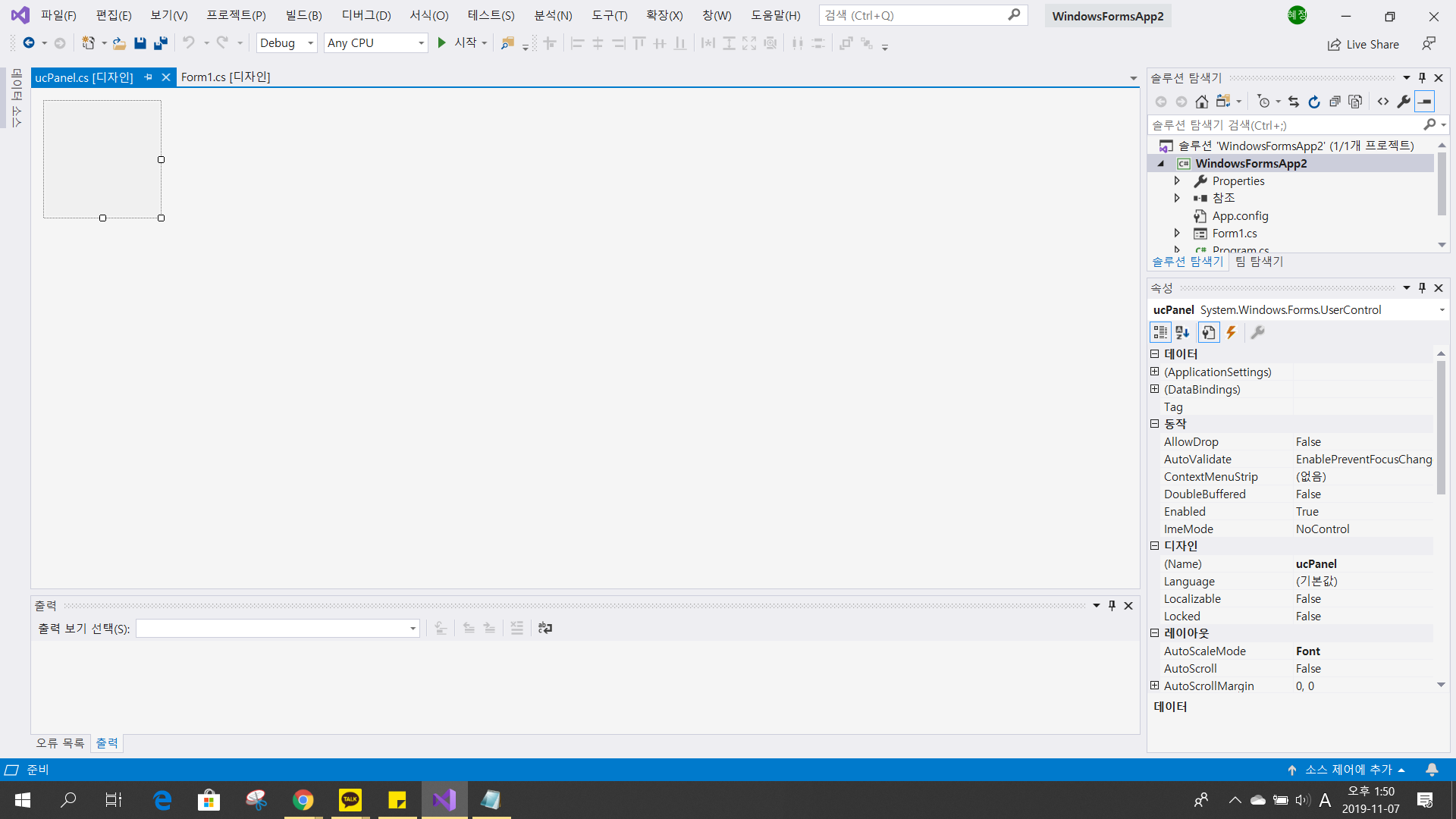Click the Start debugging play icon

pyautogui.click(x=441, y=43)
